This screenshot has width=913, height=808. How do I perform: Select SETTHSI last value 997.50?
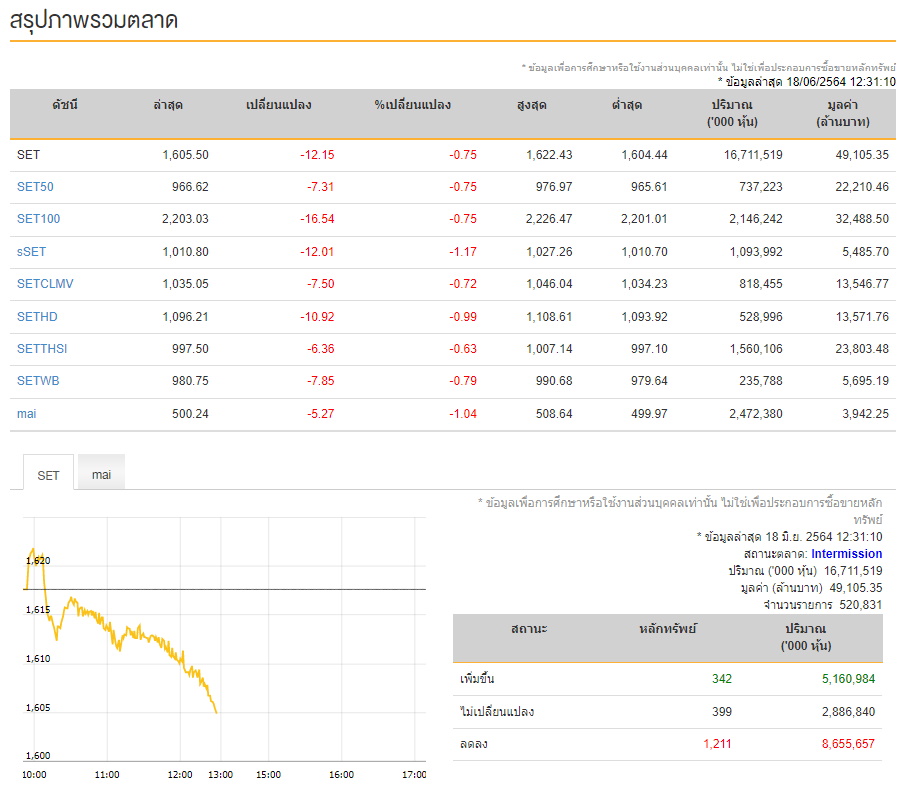[x=190, y=349]
